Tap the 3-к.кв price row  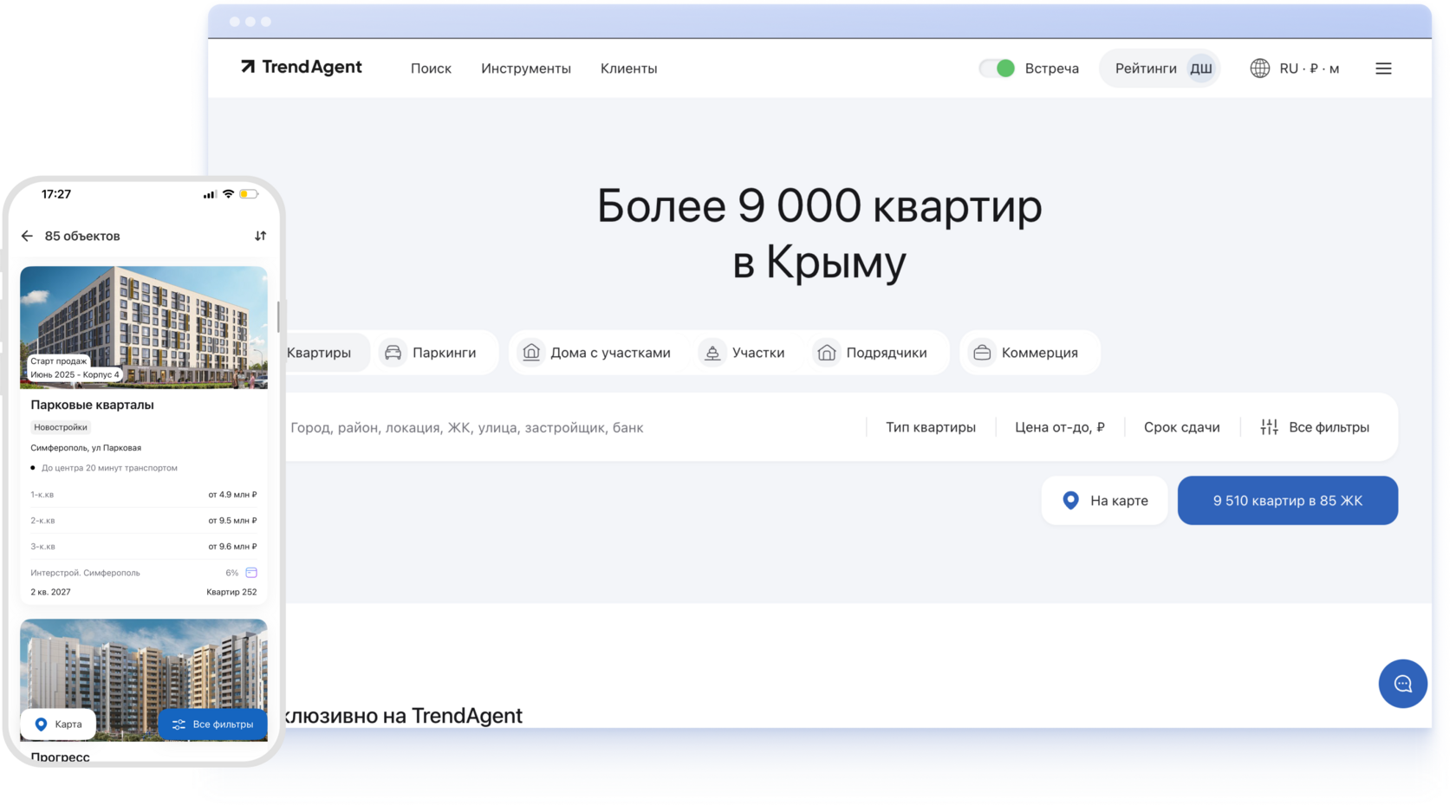[x=144, y=547]
